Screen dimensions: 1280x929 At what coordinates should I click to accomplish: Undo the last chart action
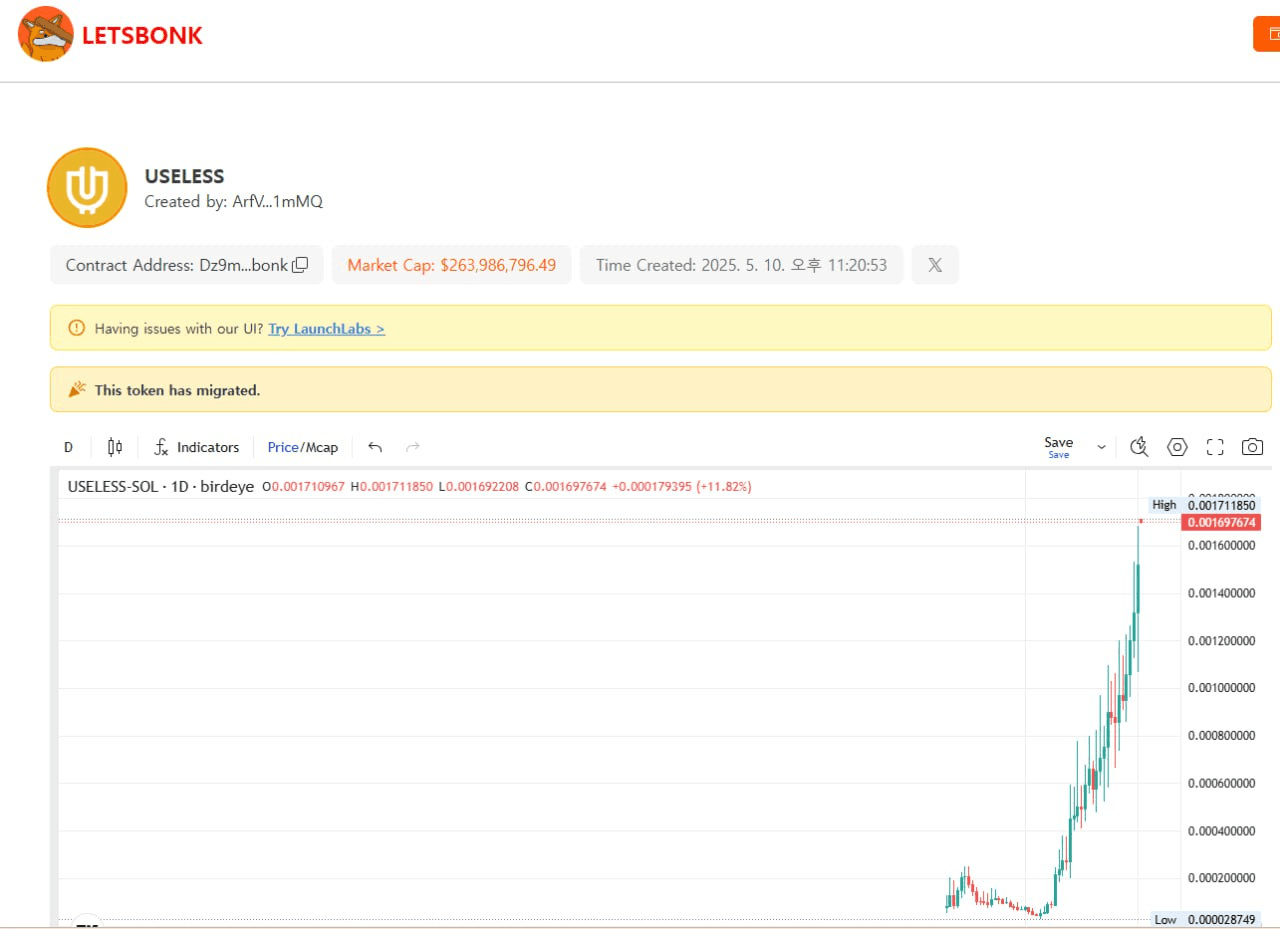point(375,447)
